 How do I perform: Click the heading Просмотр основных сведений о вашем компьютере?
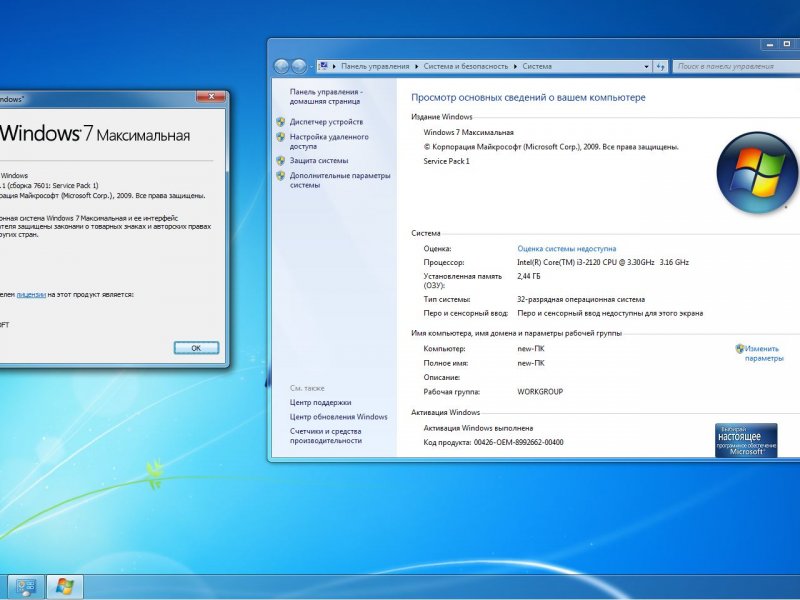(528, 97)
